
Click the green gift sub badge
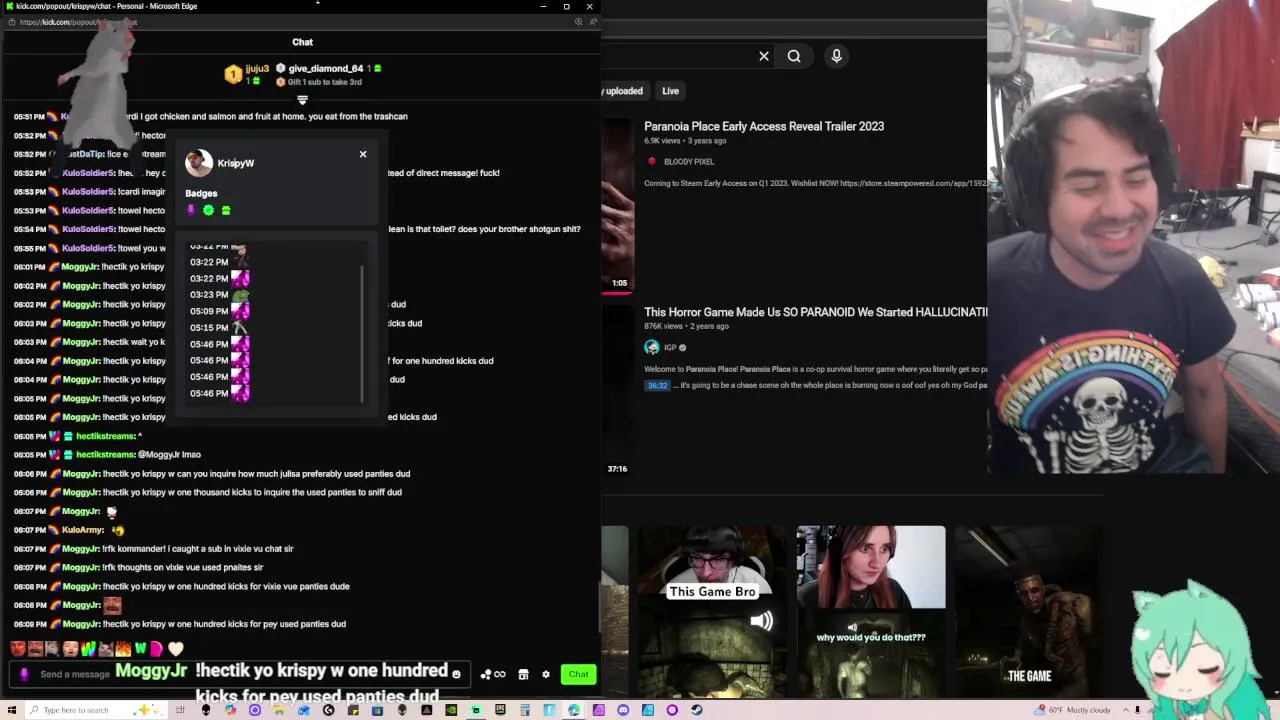[226, 210]
